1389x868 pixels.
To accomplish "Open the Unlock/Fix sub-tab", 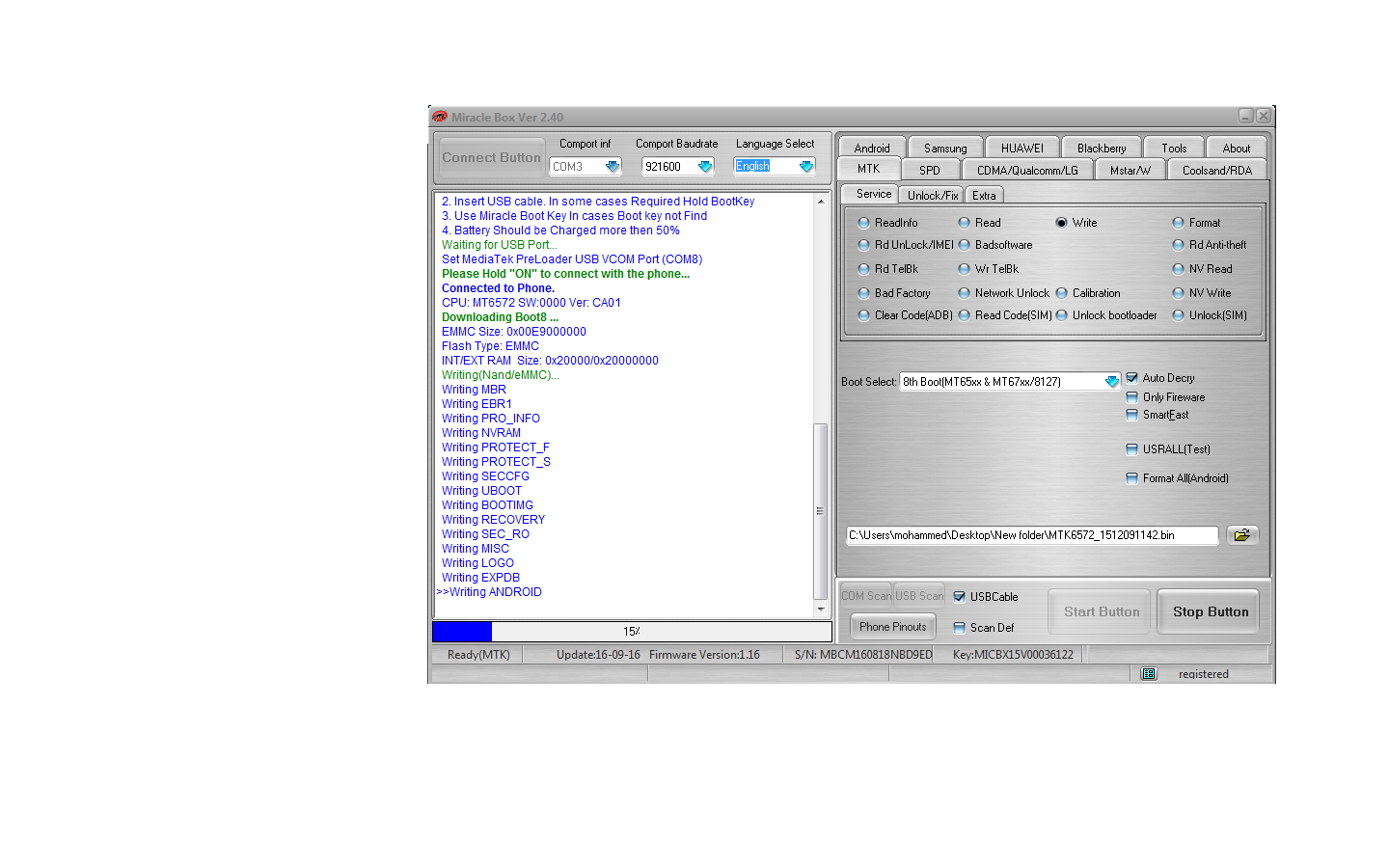I will pos(933,195).
